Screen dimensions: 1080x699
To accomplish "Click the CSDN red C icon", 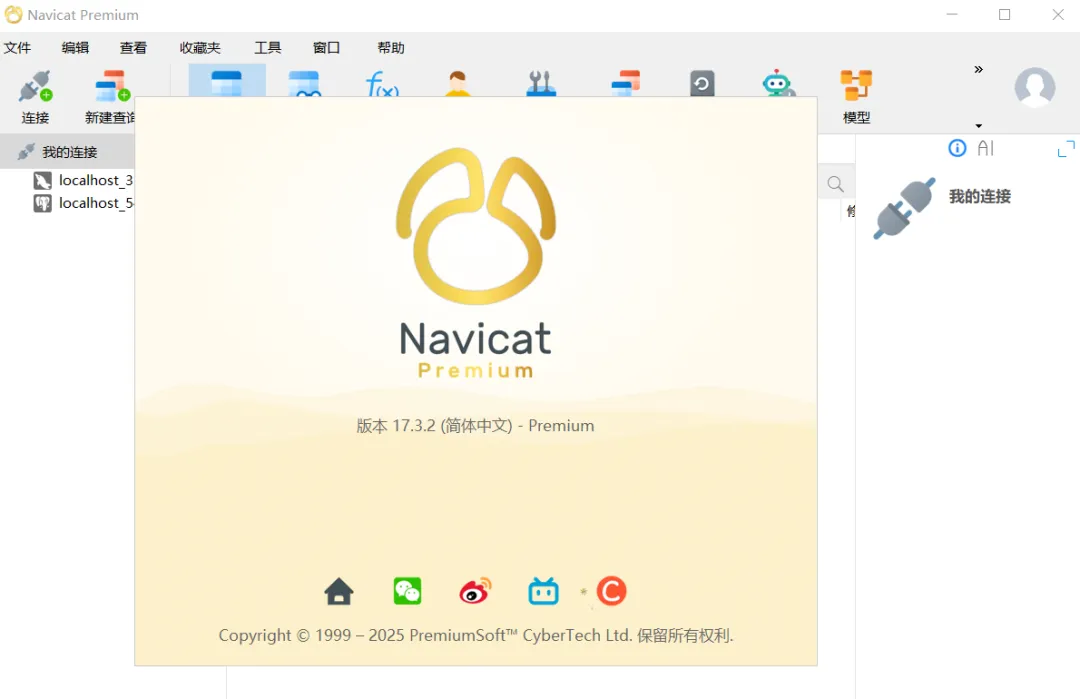I will click(x=612, y=592).
